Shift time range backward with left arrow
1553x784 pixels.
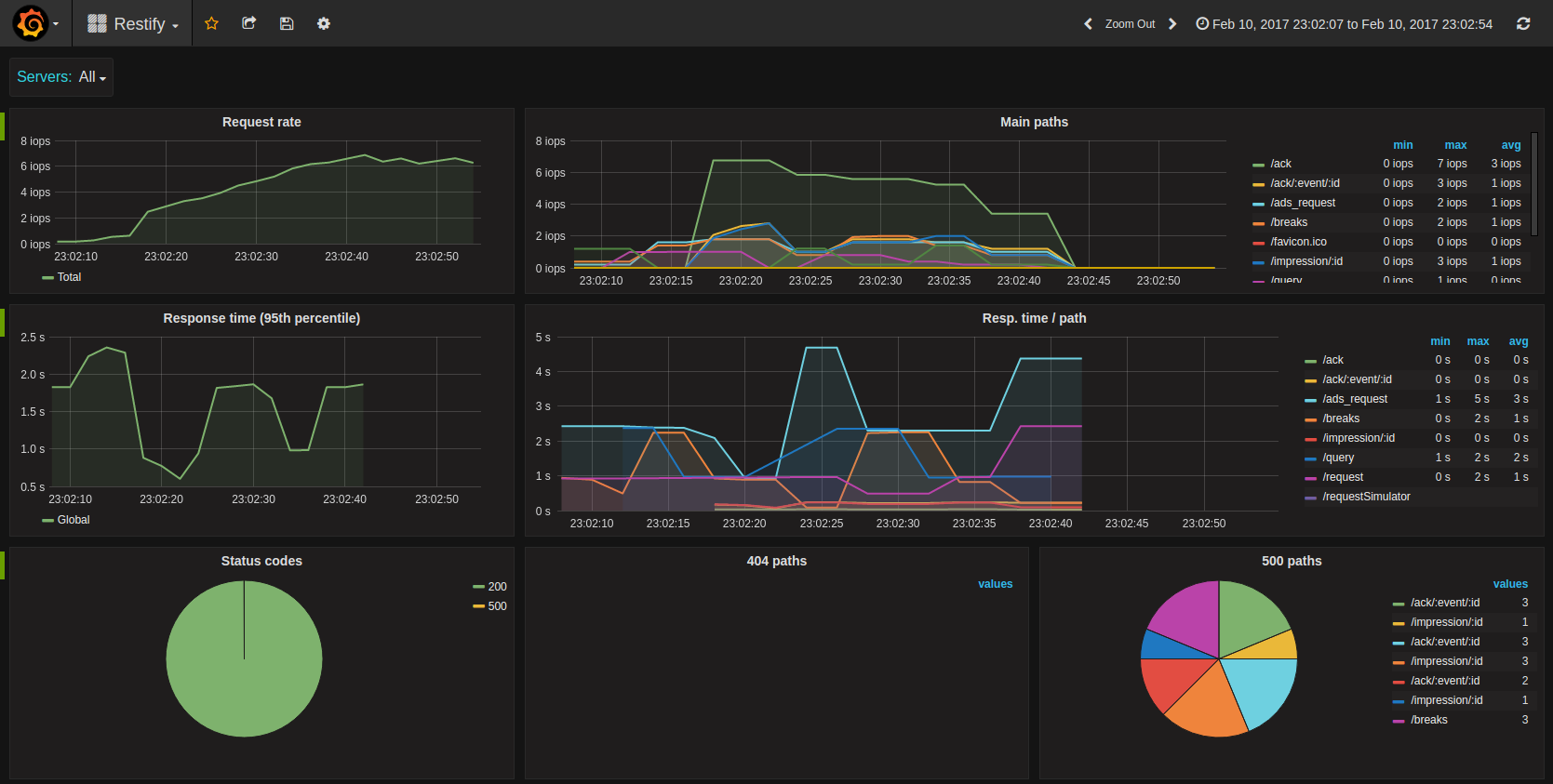[1088, 24]
